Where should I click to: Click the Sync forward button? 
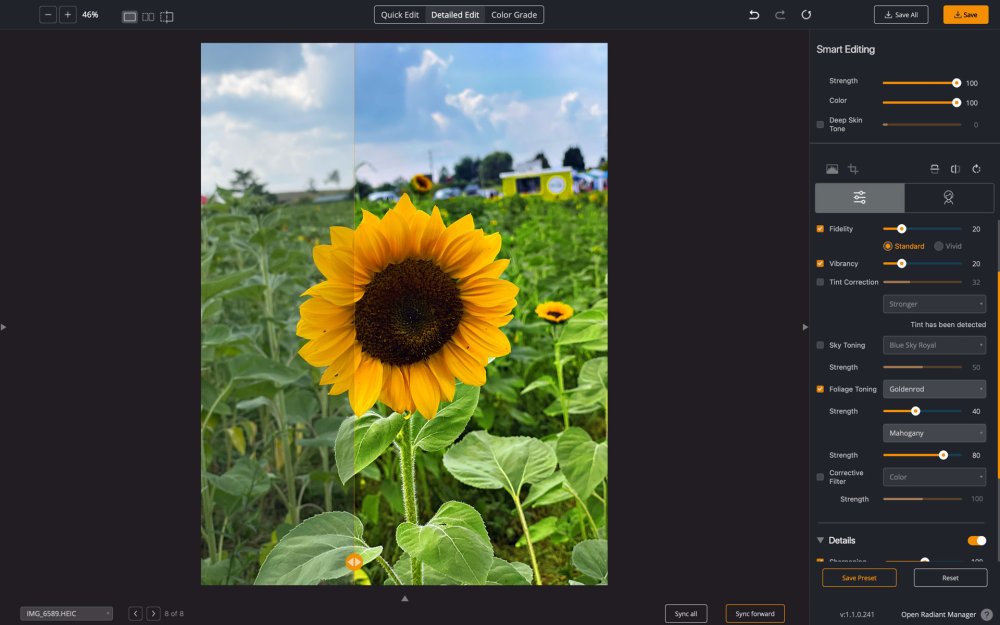click(755, 614)
